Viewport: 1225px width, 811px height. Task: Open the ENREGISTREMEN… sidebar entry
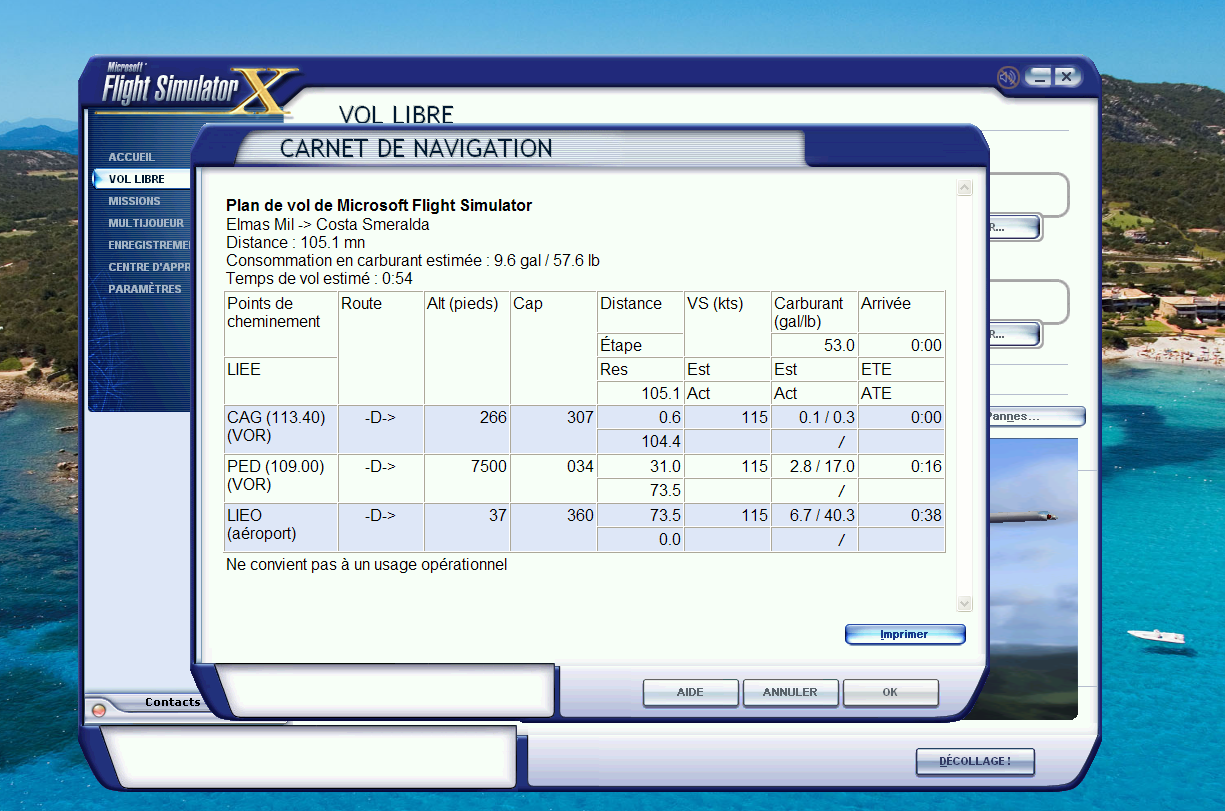click(149, 245)
